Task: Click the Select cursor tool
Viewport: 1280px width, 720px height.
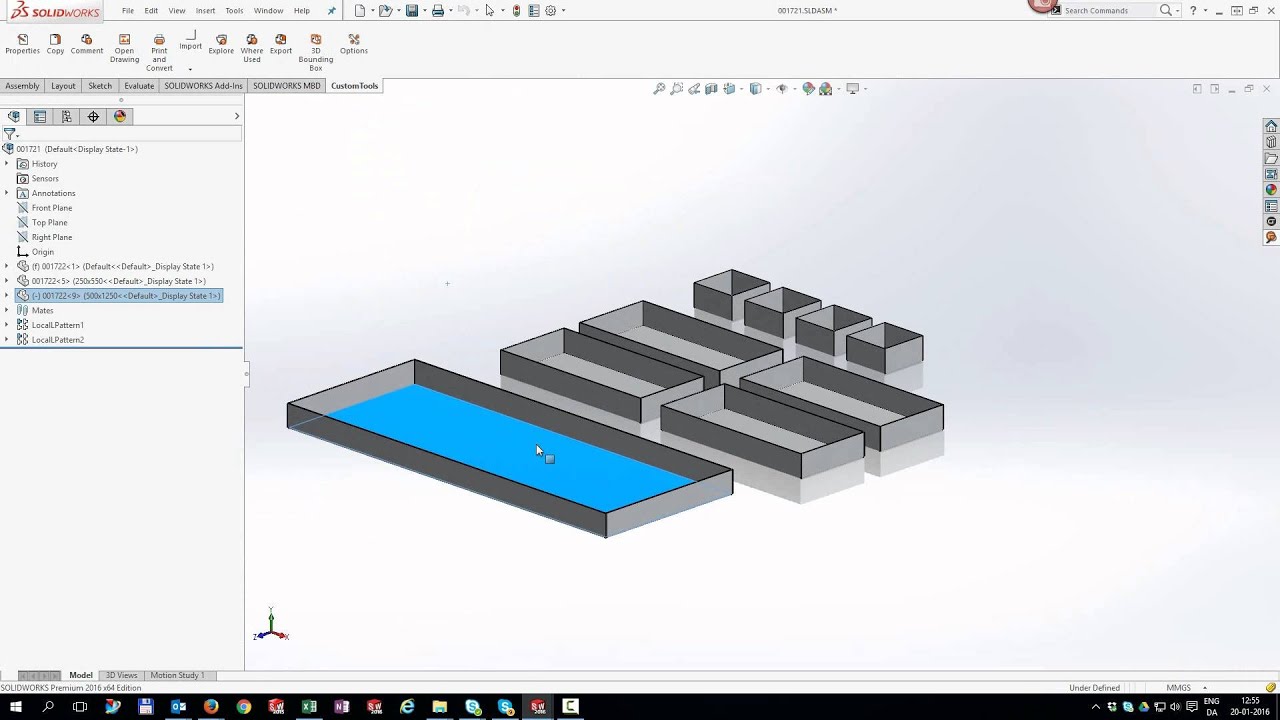Action: (489, 10)
